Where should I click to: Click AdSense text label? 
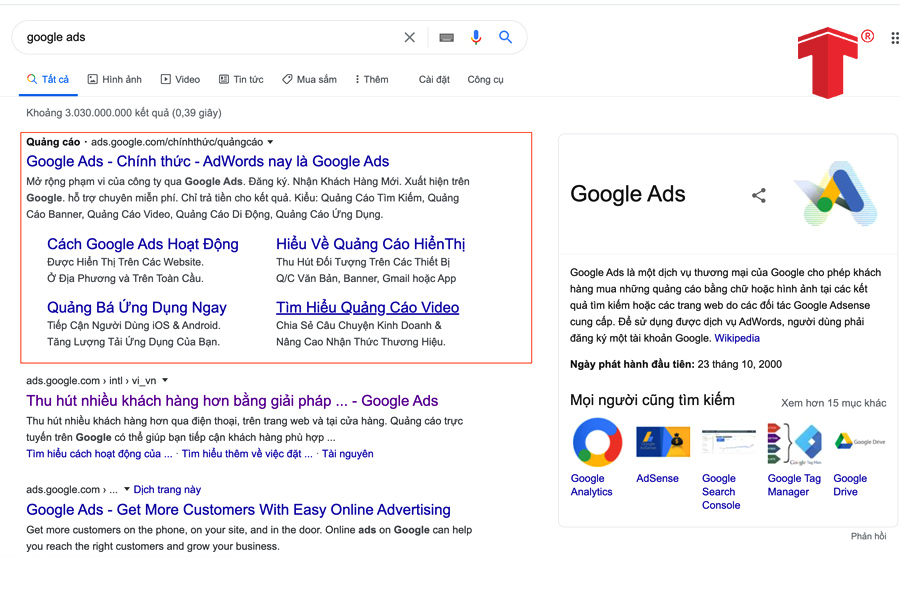657,478
